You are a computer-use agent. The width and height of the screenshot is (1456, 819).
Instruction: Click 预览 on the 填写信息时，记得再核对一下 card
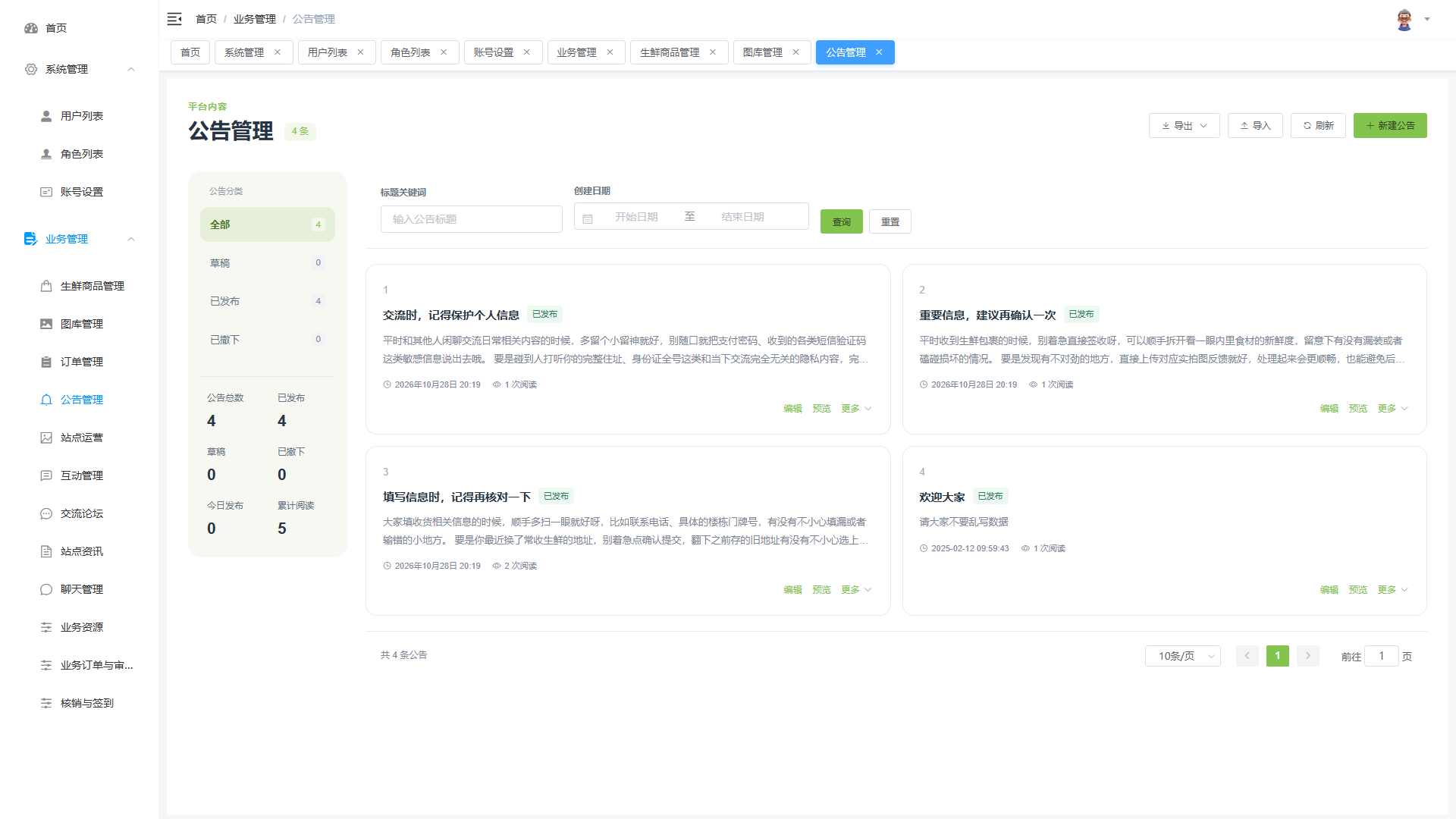(821, 590)
